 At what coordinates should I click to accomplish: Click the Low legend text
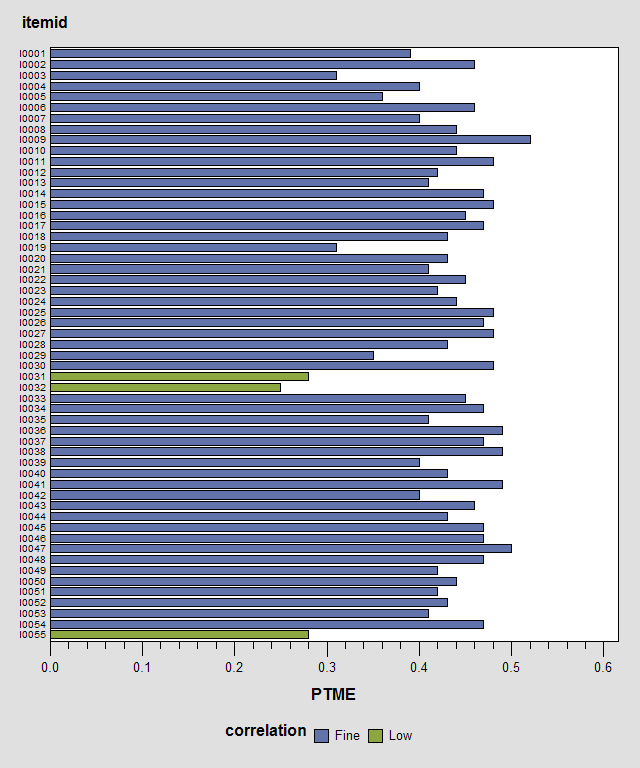pos(401,736)
